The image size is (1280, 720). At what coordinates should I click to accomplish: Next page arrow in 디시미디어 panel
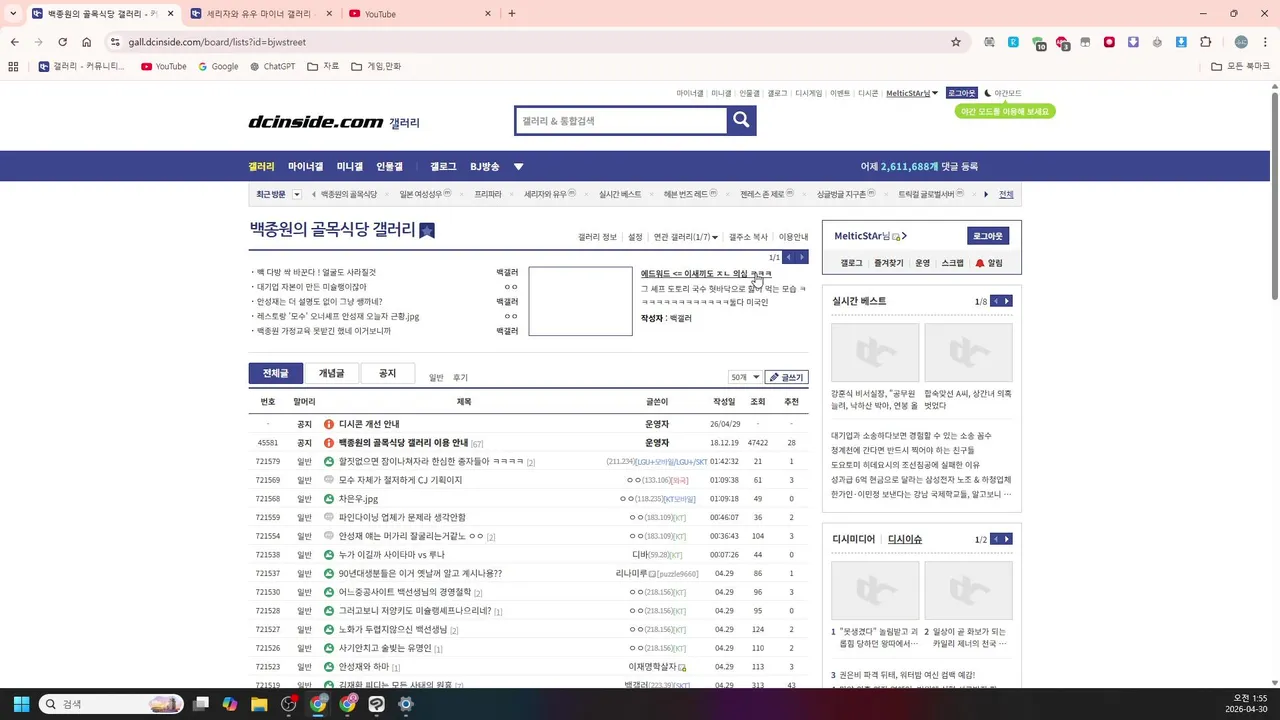(x=1007, y=539)
